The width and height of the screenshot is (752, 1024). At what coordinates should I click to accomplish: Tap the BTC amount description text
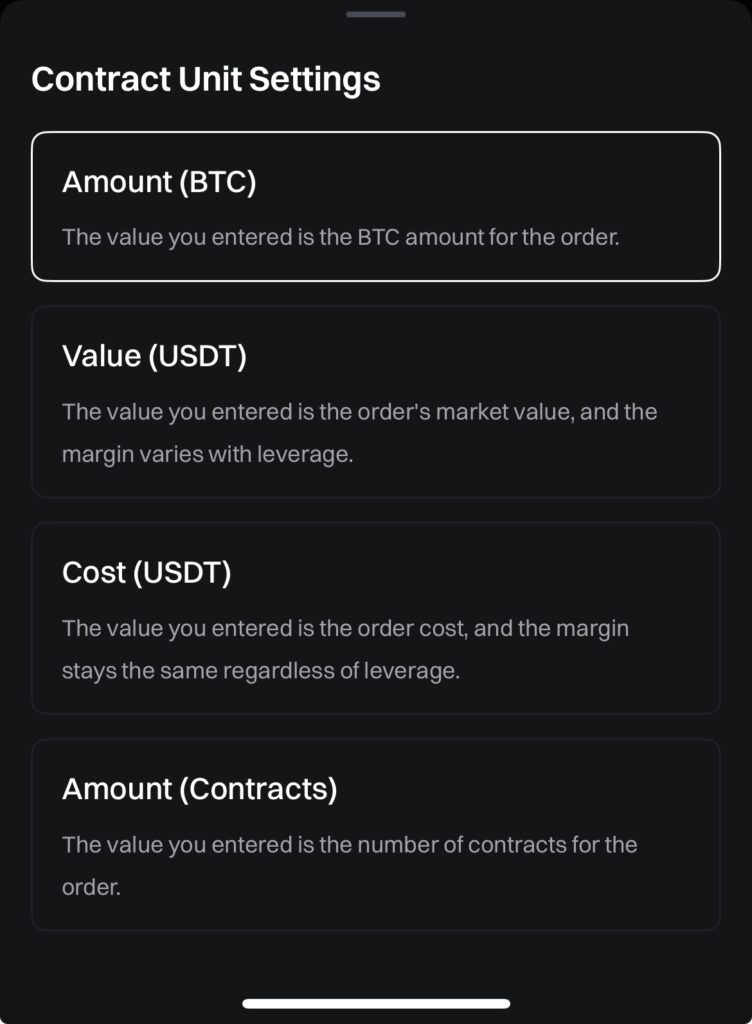point(340,238)
